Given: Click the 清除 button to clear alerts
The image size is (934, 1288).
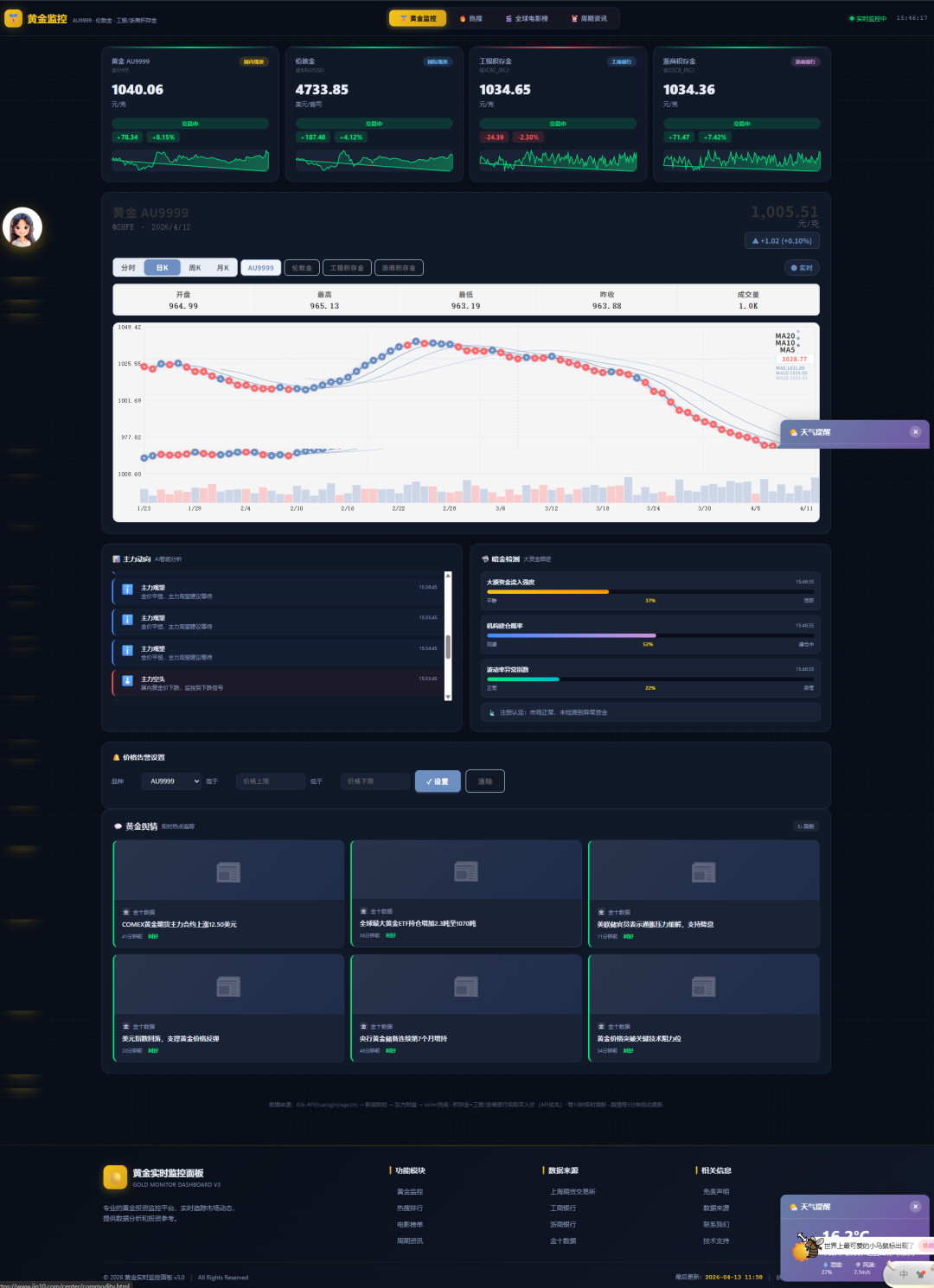Looking at the screenshot, I should 485,781.
